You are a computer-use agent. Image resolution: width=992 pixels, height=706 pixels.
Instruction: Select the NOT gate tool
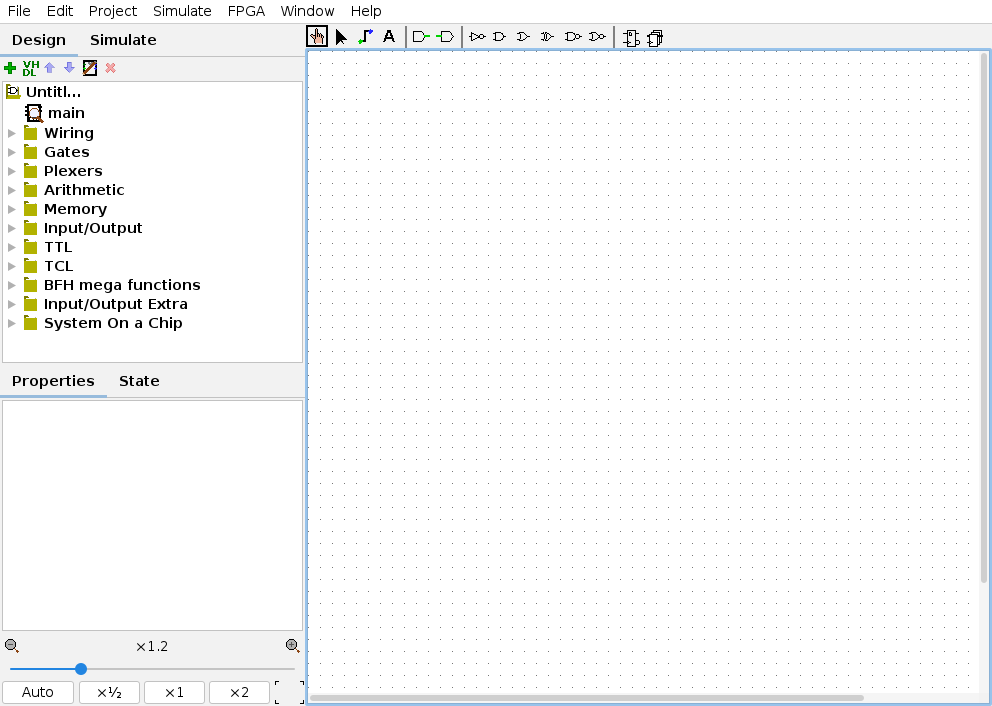[x=477, y=37]
